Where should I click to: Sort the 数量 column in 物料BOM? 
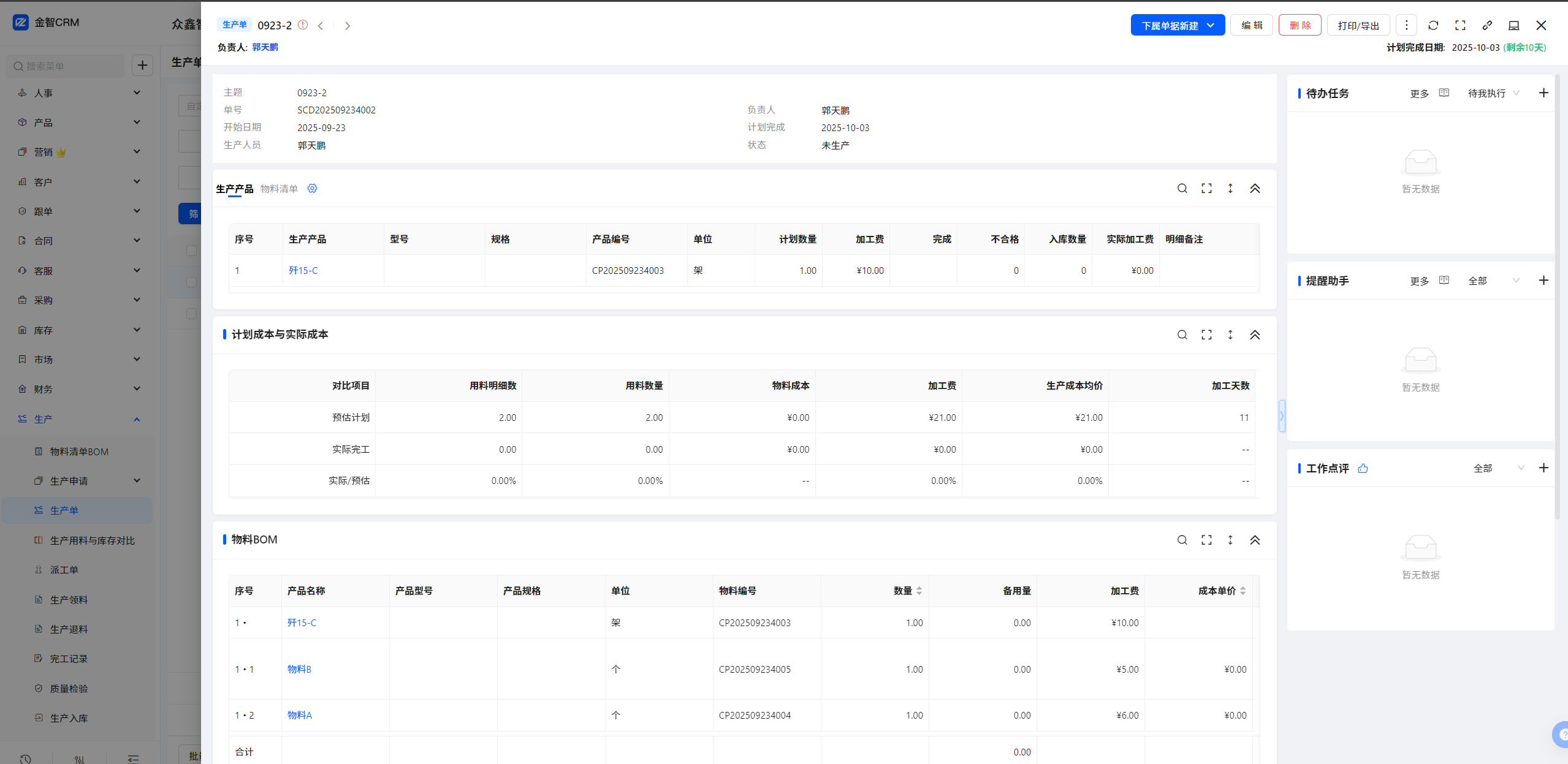[919, 591]
